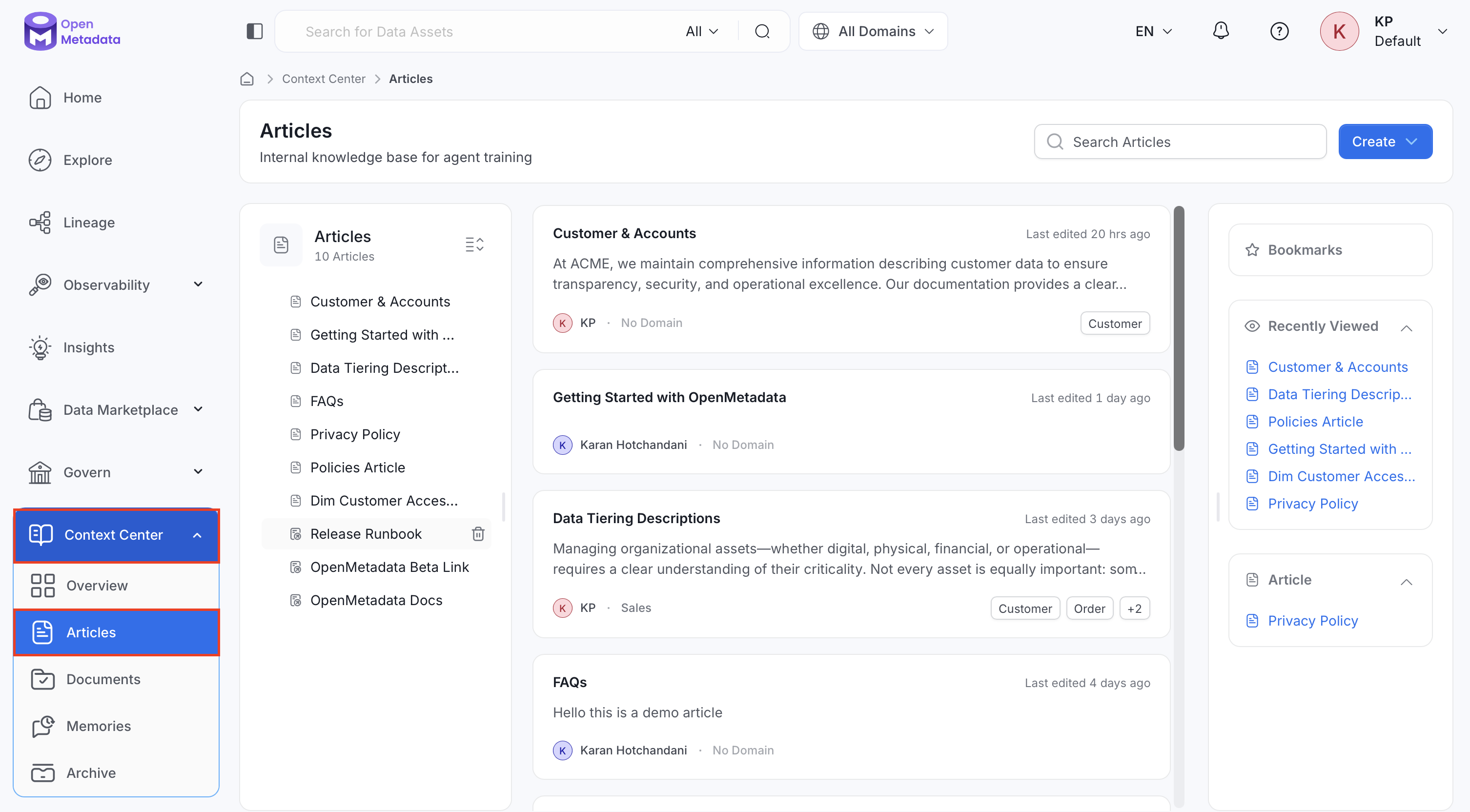Click Context Center breadcrumb link
The image size is (1470, 812).
pos(324,79)
